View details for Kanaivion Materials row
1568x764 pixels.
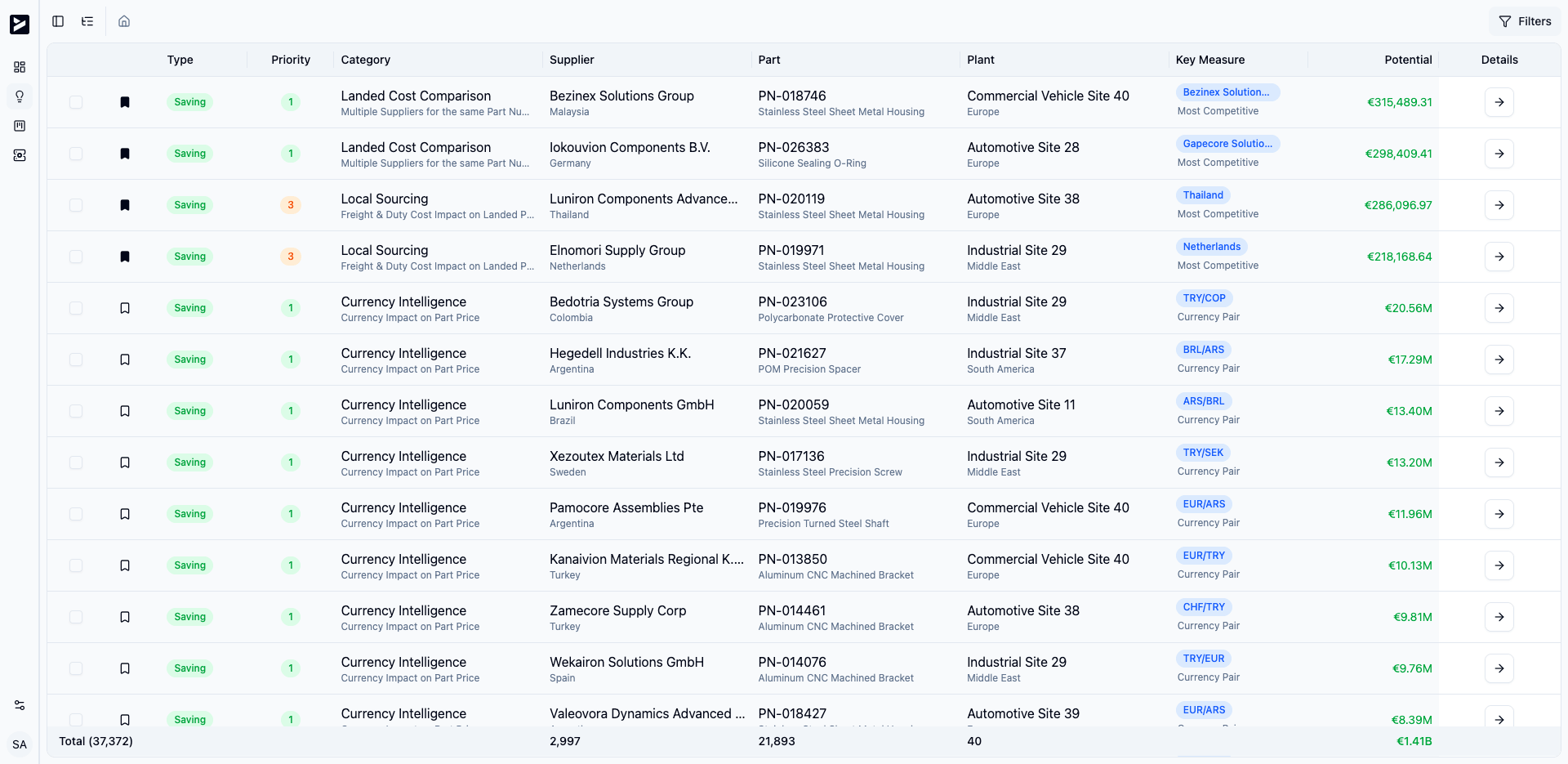point(1499,565)
